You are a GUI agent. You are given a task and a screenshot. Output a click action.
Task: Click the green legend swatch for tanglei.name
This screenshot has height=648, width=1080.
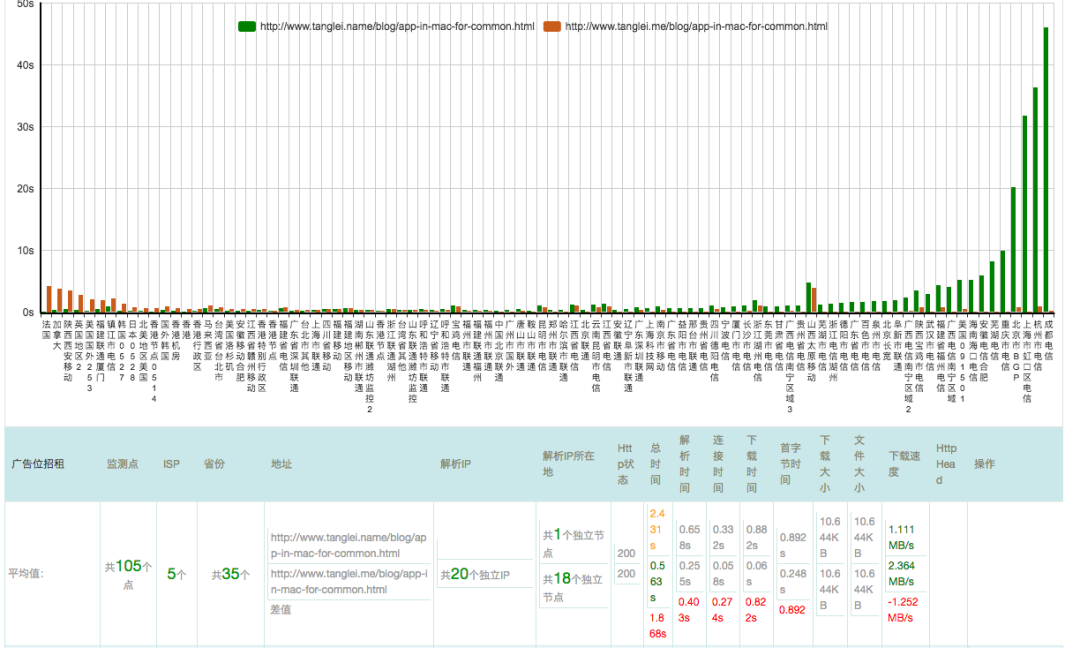pos(247,26)
